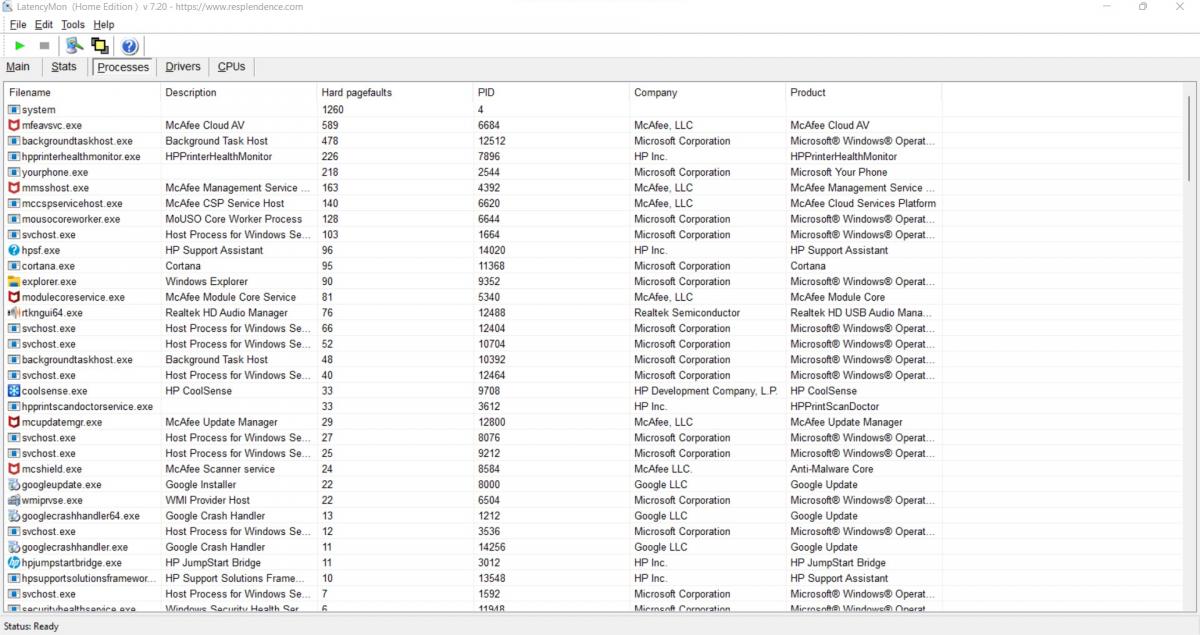
Task: Sort by the PID column header
Action: pyautogui.click(x=551, y=93)
